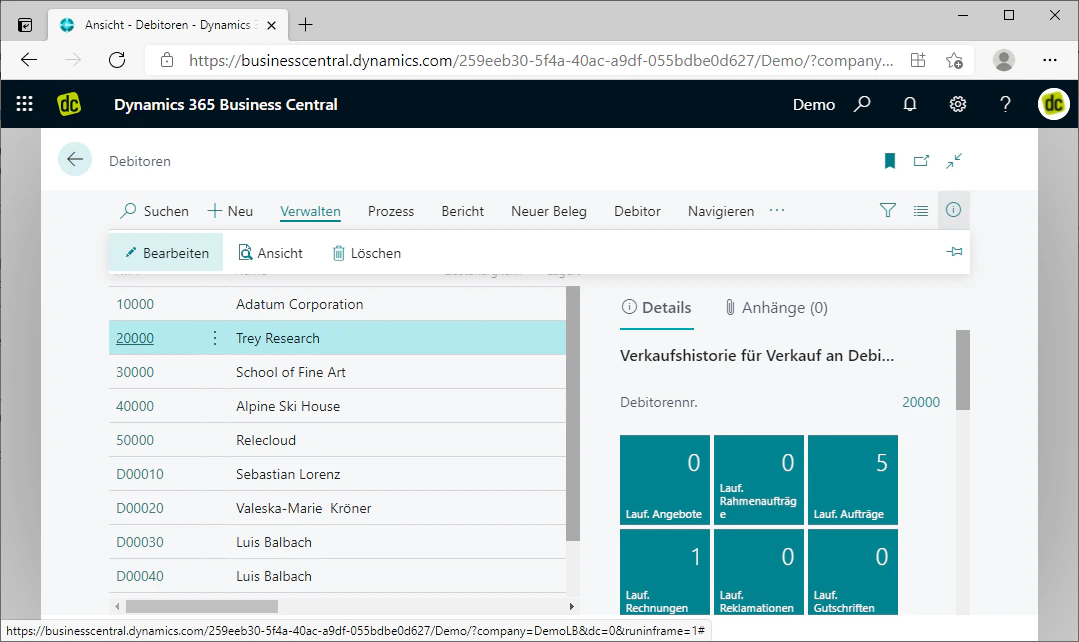The width and height of the screenshot is (1079, 642).
Task: Click the customer list horizontal scrollbar
Action: [202, 606]
